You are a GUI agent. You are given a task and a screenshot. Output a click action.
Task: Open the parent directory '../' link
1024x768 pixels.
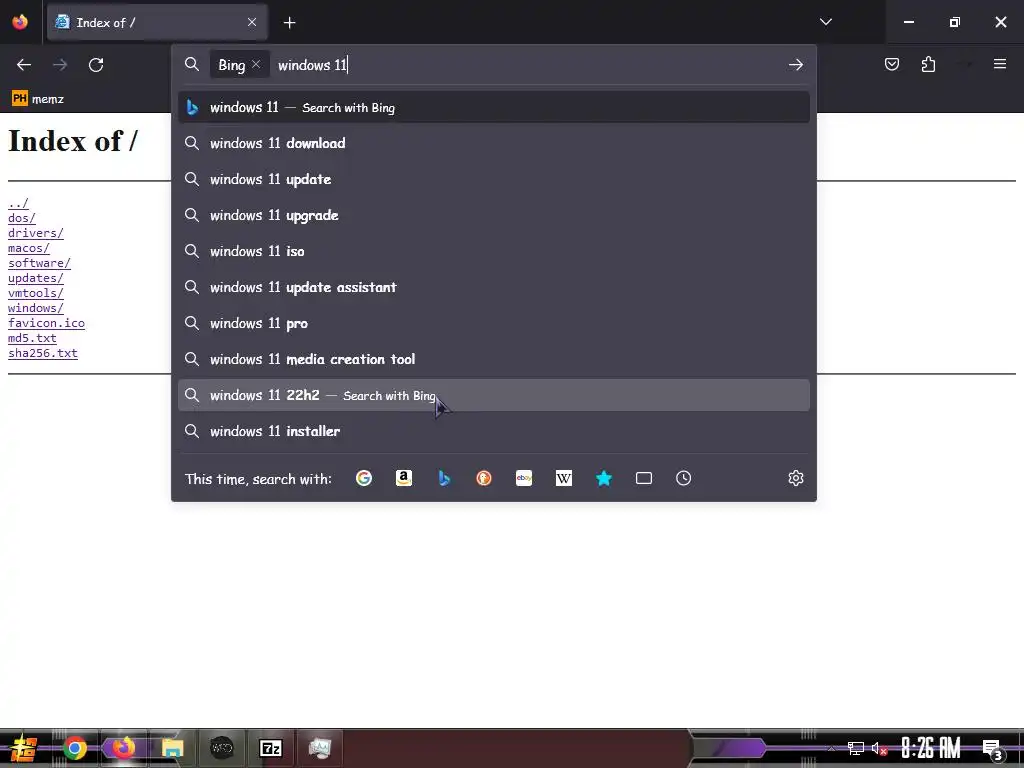(x=18, y=203)
